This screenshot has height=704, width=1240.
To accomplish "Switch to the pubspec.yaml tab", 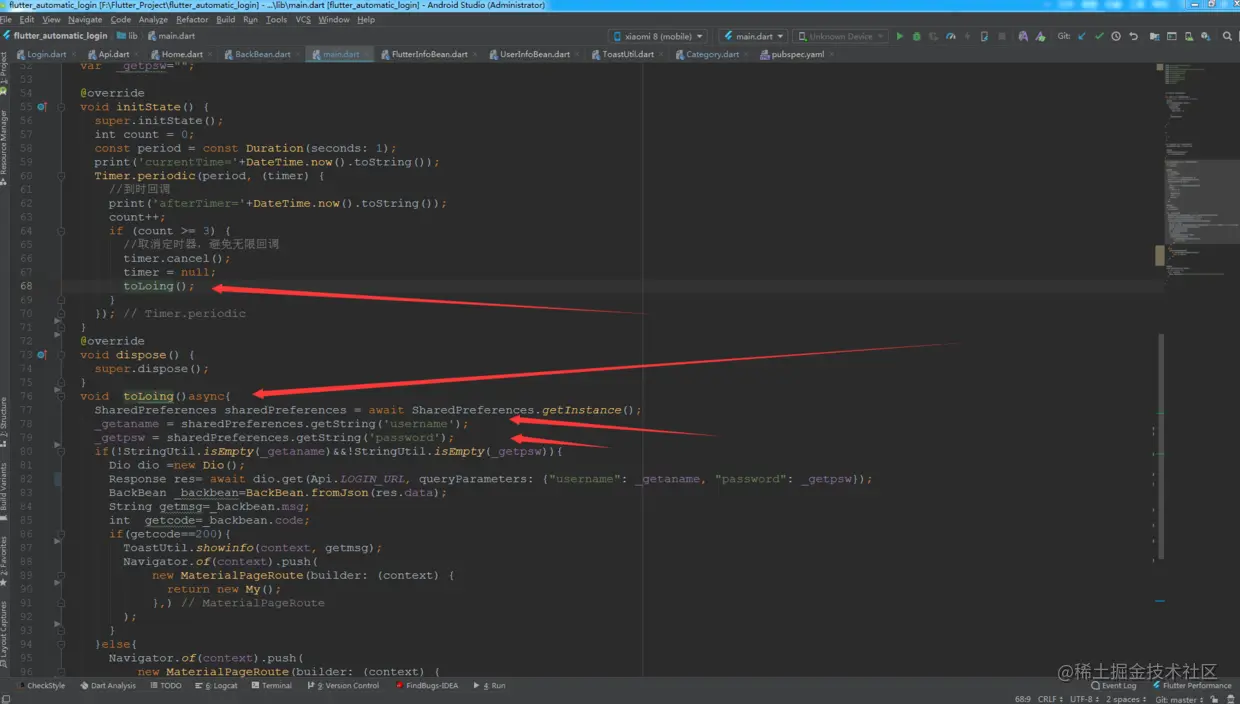I will pyautogui.click(x=797, y=54).
